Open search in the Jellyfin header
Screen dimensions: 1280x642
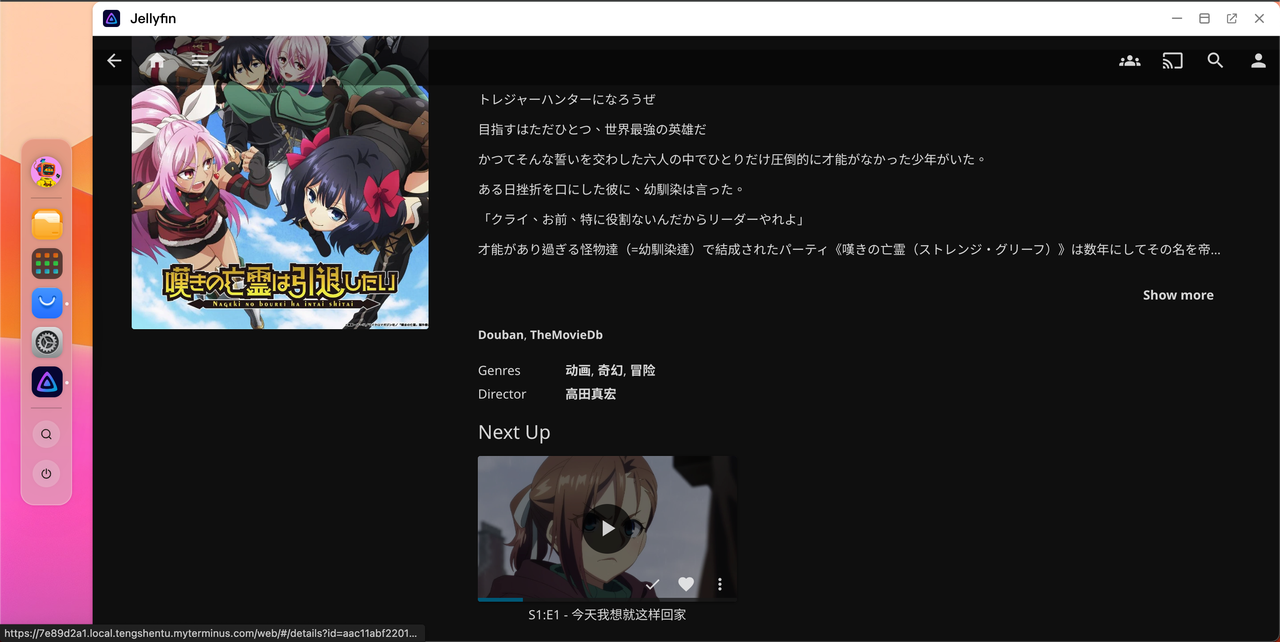pos(1215,61)
